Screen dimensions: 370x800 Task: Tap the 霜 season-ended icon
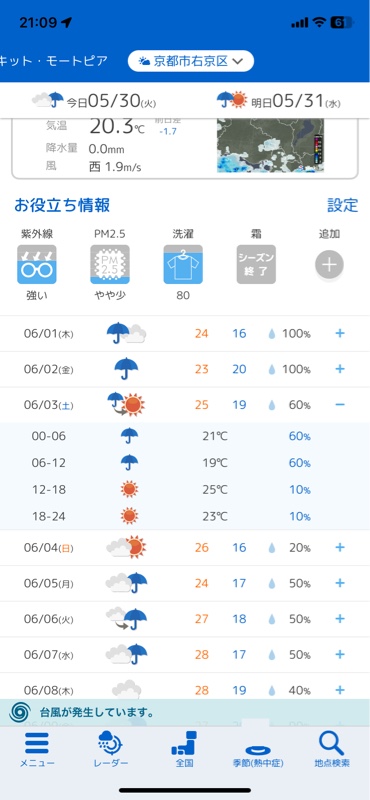click(256, 264)
